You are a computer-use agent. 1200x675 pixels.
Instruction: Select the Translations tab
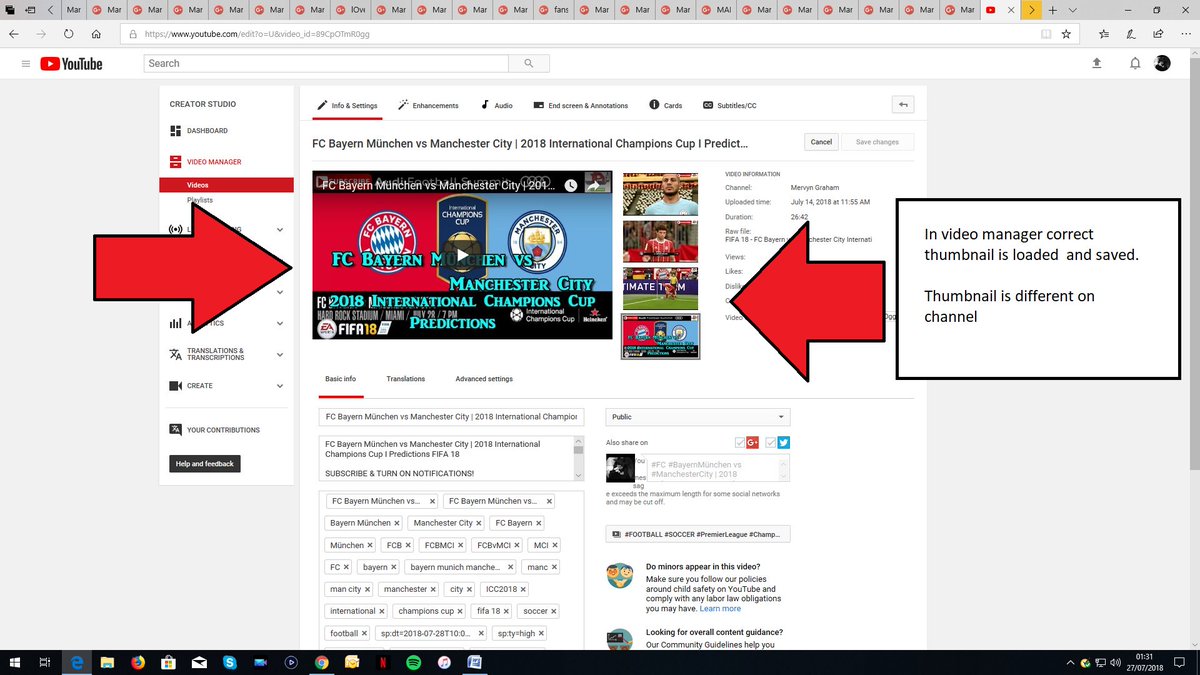[x=406, y=379]
